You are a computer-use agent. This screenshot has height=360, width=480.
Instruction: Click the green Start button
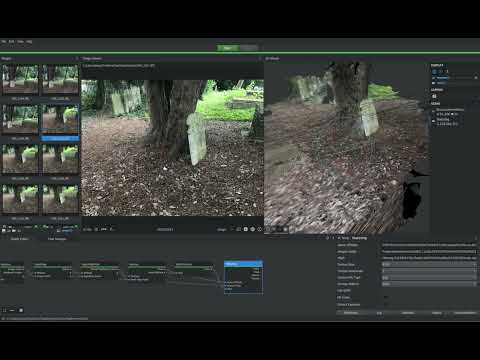click(x=228, y=48)
